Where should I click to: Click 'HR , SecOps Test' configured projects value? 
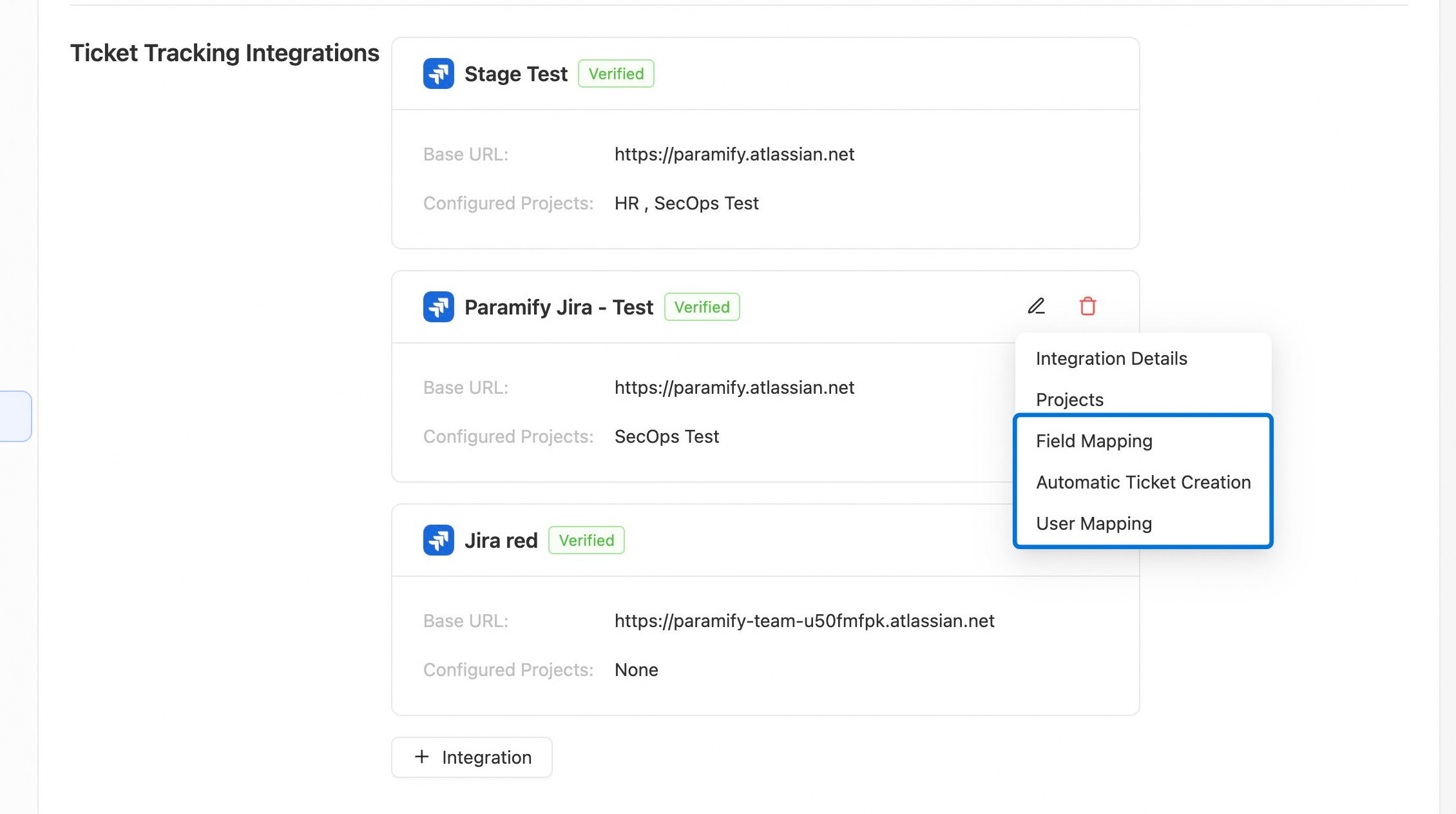[687, 204]
